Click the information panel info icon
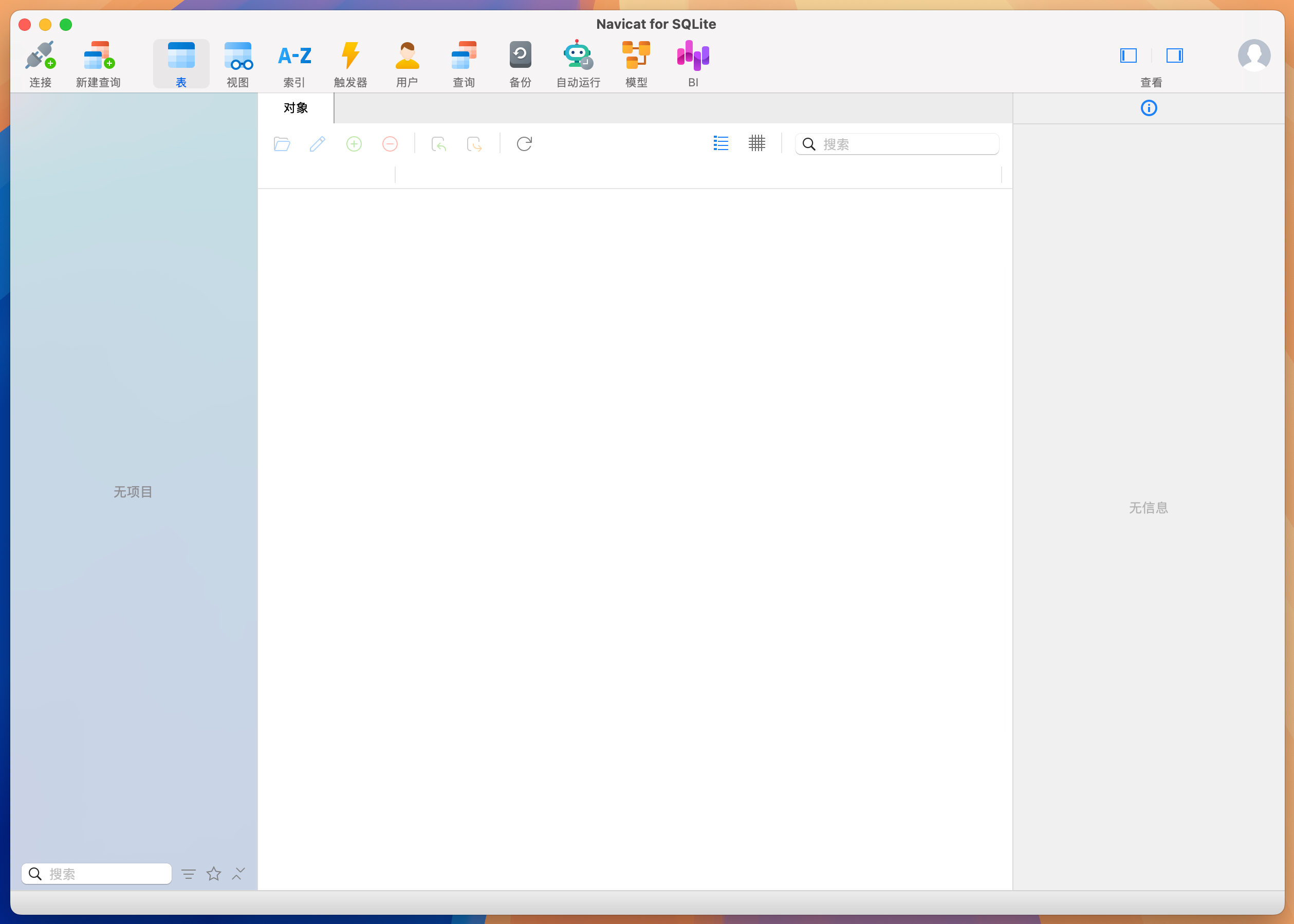Image resolution: width=1294 pixels, height=924 pixels. [x=1149, y=108]
